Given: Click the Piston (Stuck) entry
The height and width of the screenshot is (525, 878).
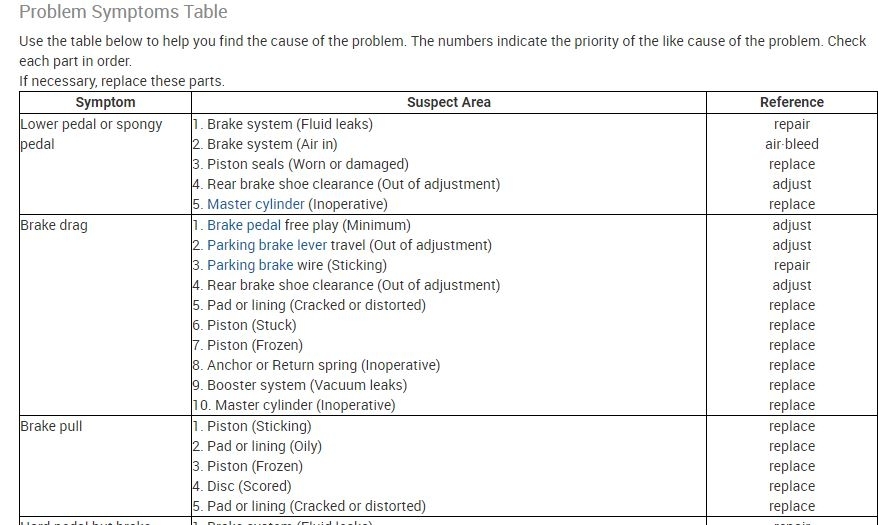Looking at the screenshot, I should [x=254, y=325].
